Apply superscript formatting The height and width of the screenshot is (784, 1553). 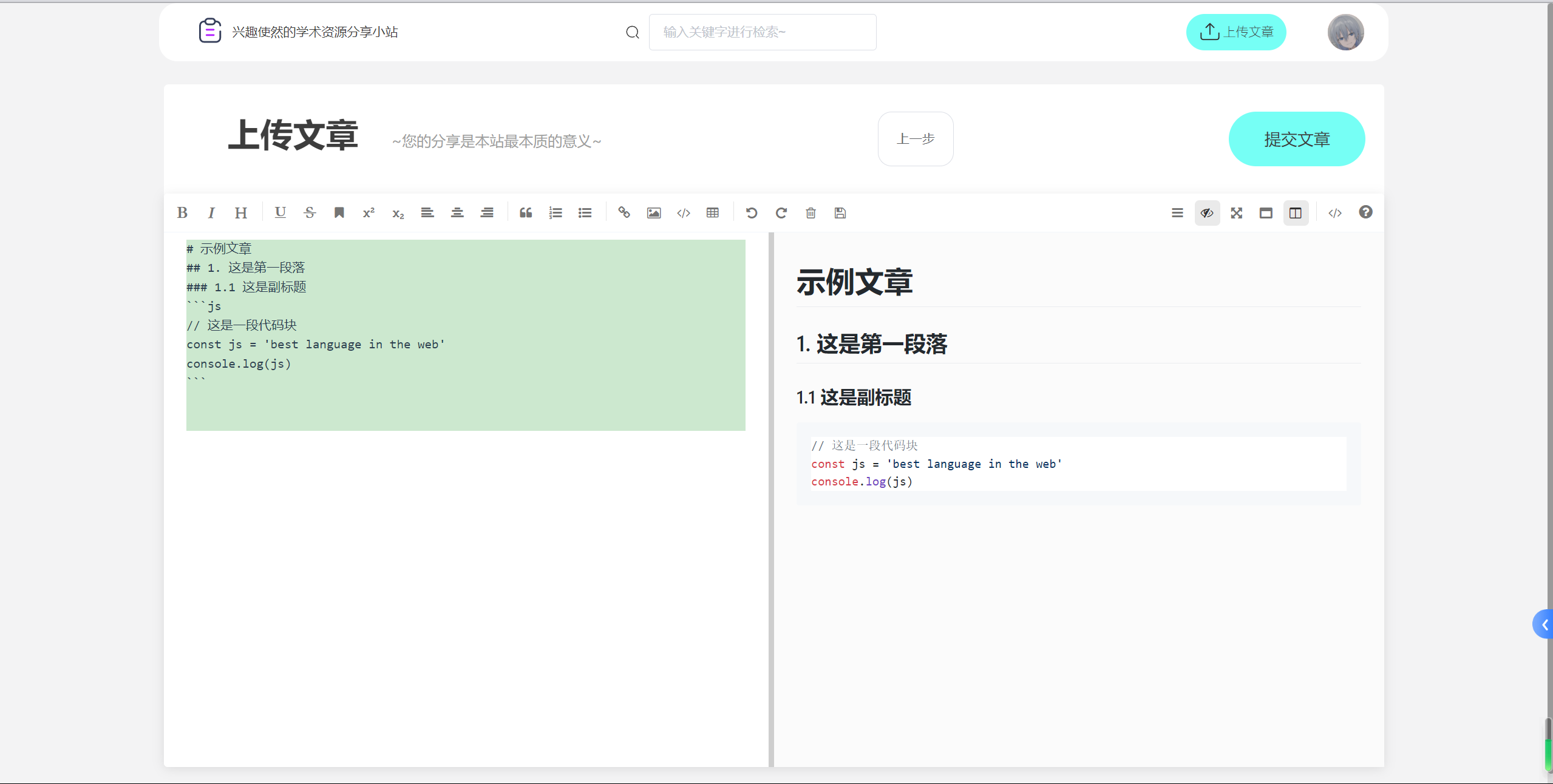point(369,213)
